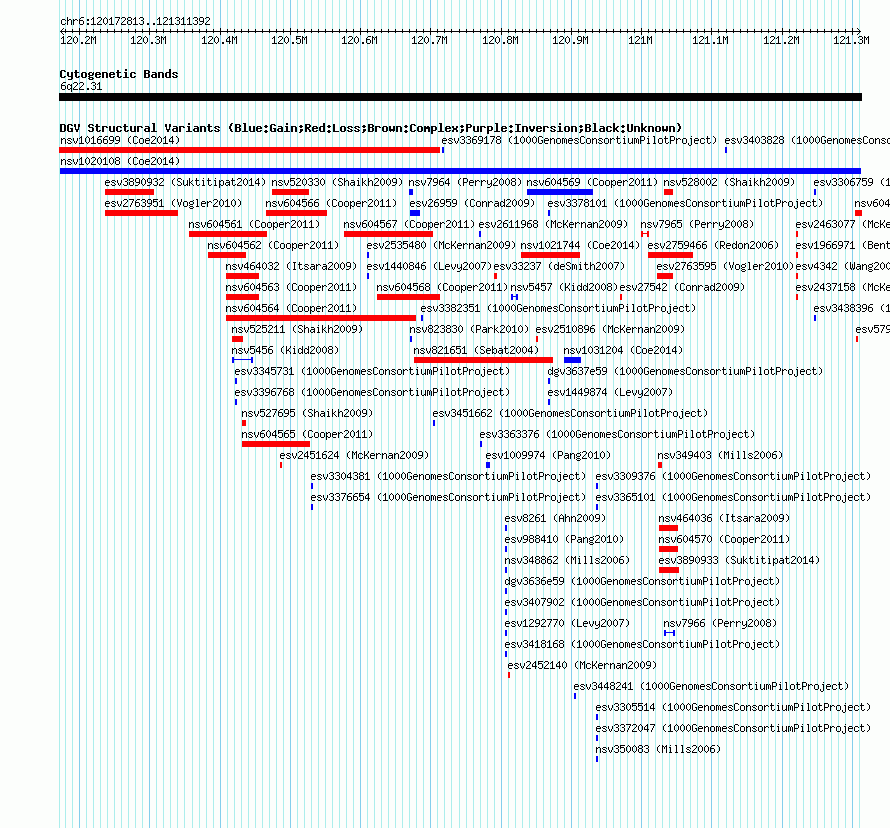Open nsv350083 (Mills2006) label
Image resolution: width=890 pixels, height=828 pixels.
click(658, 749)
